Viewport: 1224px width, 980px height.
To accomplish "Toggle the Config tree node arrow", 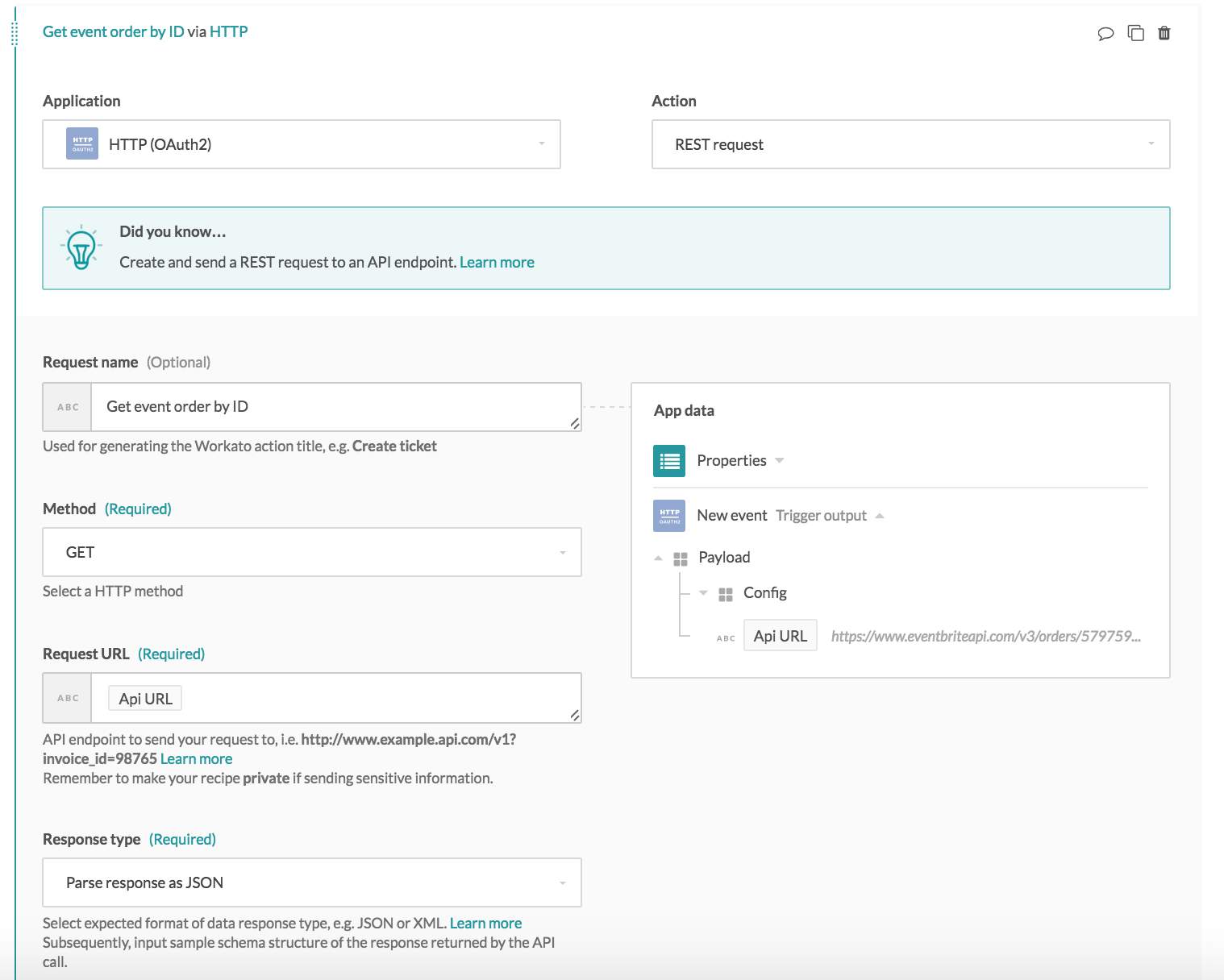I will point(703,593).
